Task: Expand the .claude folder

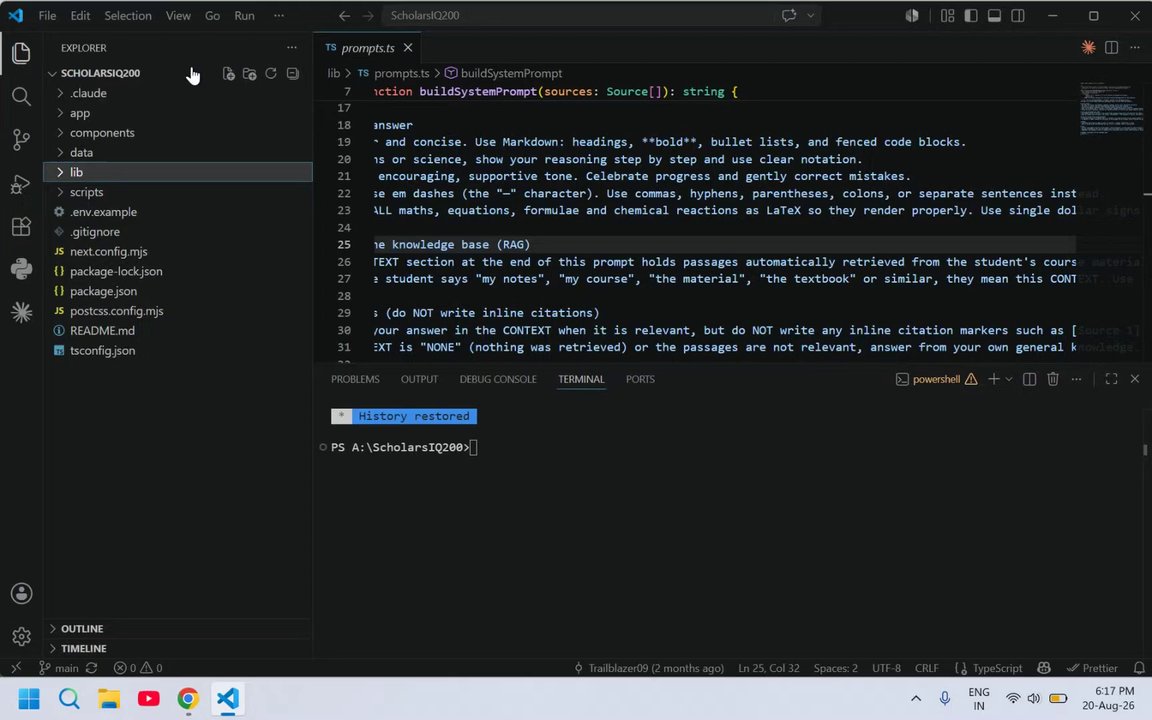Action: pos(60,93)
